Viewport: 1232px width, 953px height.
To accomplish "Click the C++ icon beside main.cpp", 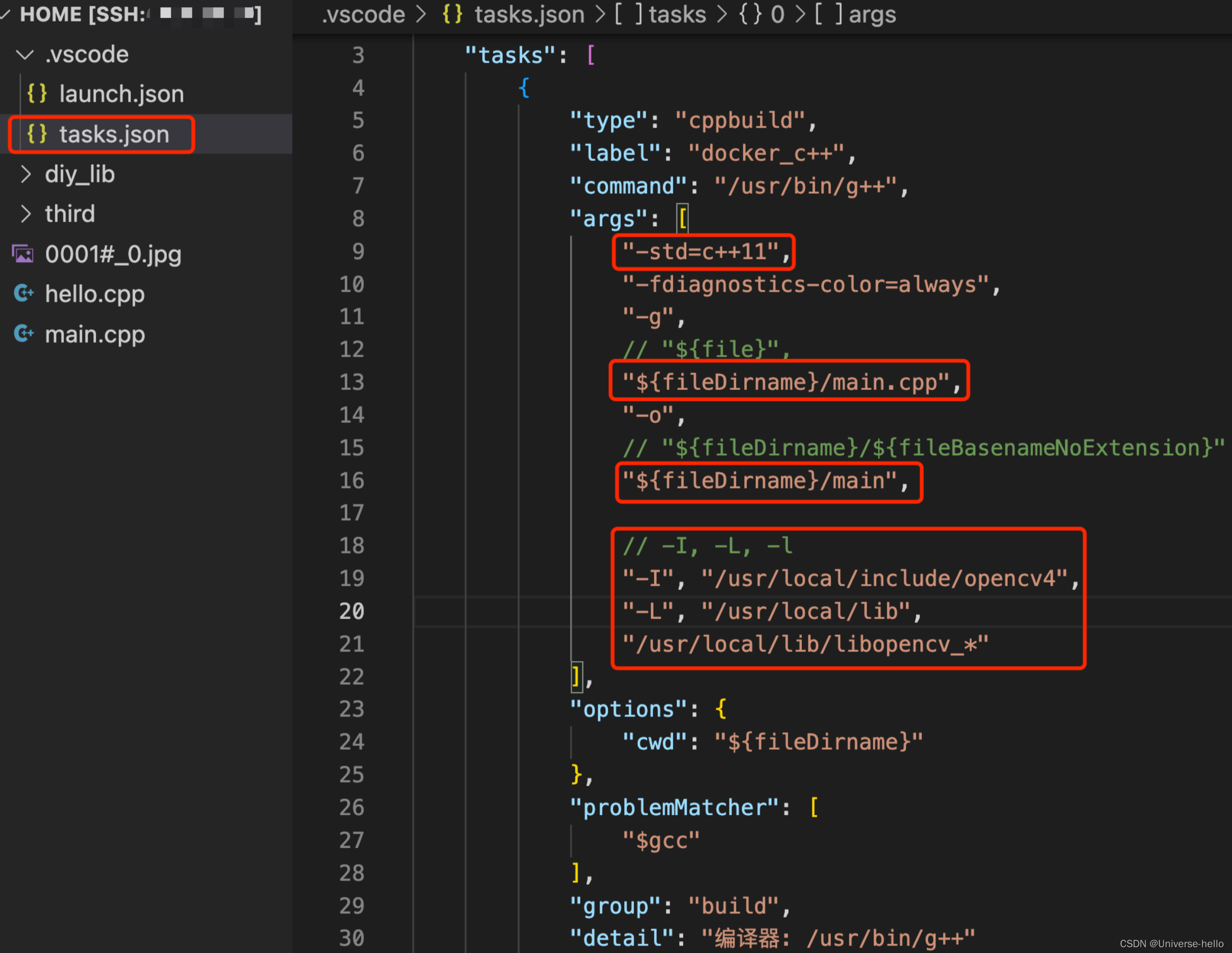I will [x=24, y=335].
